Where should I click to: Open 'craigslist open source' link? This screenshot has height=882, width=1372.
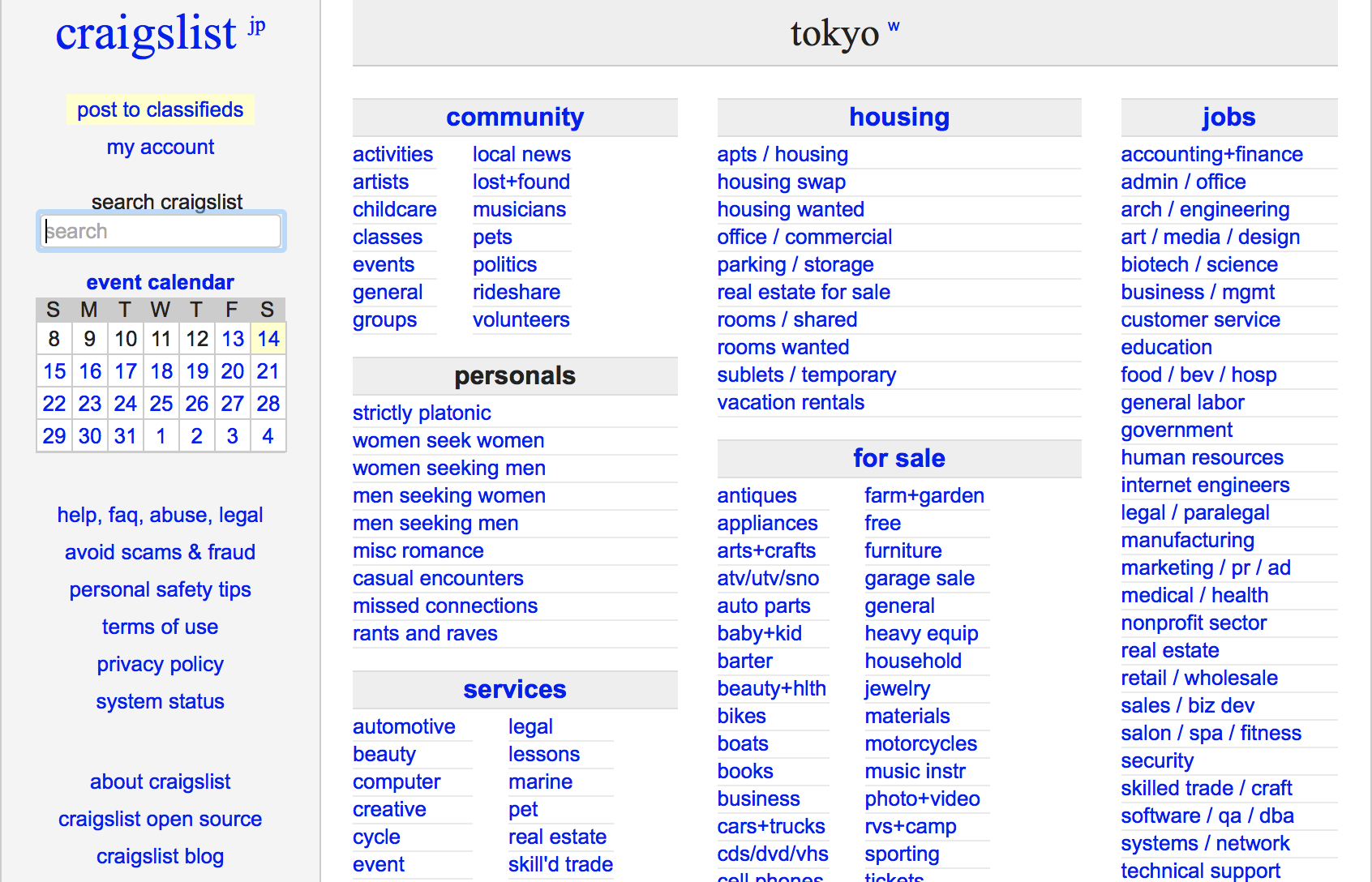click(x=161, y=819)
